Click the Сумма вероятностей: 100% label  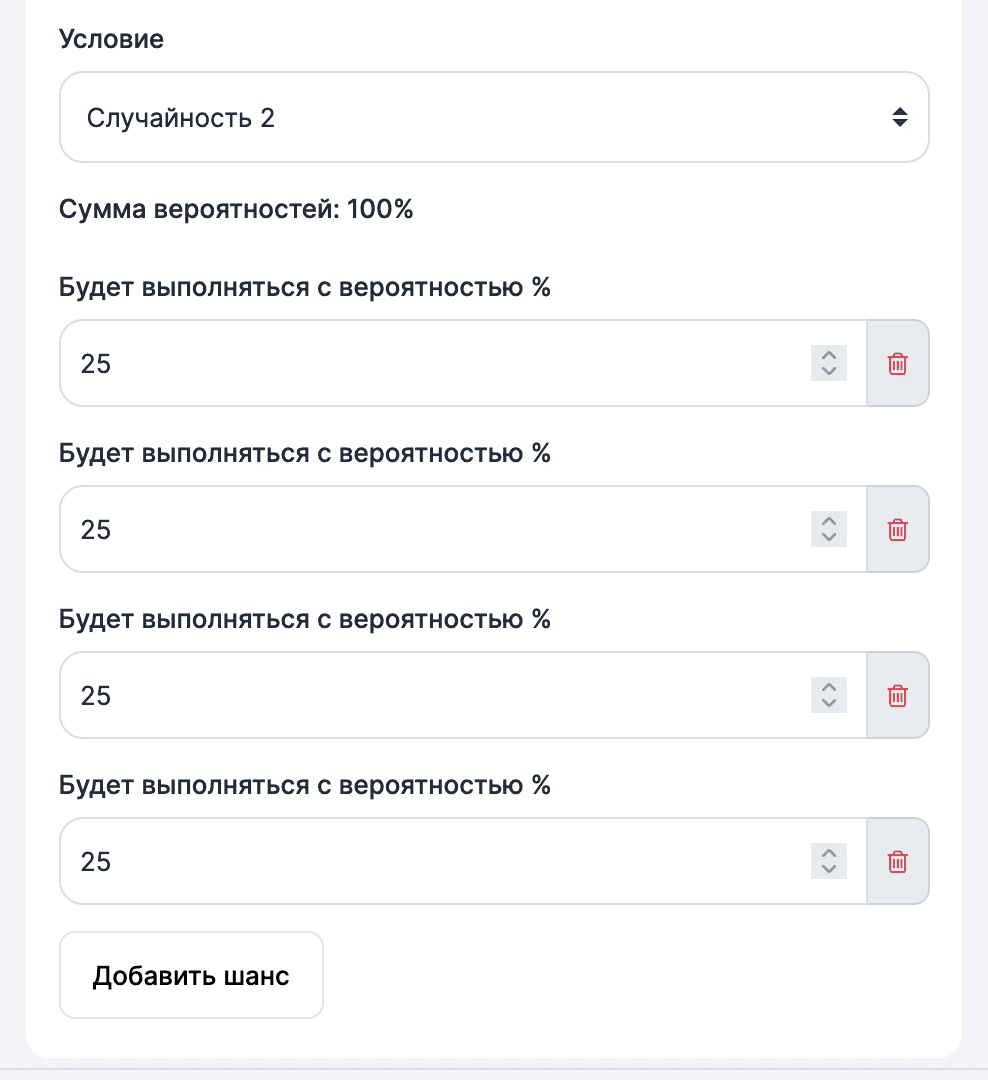click(236, 209)
